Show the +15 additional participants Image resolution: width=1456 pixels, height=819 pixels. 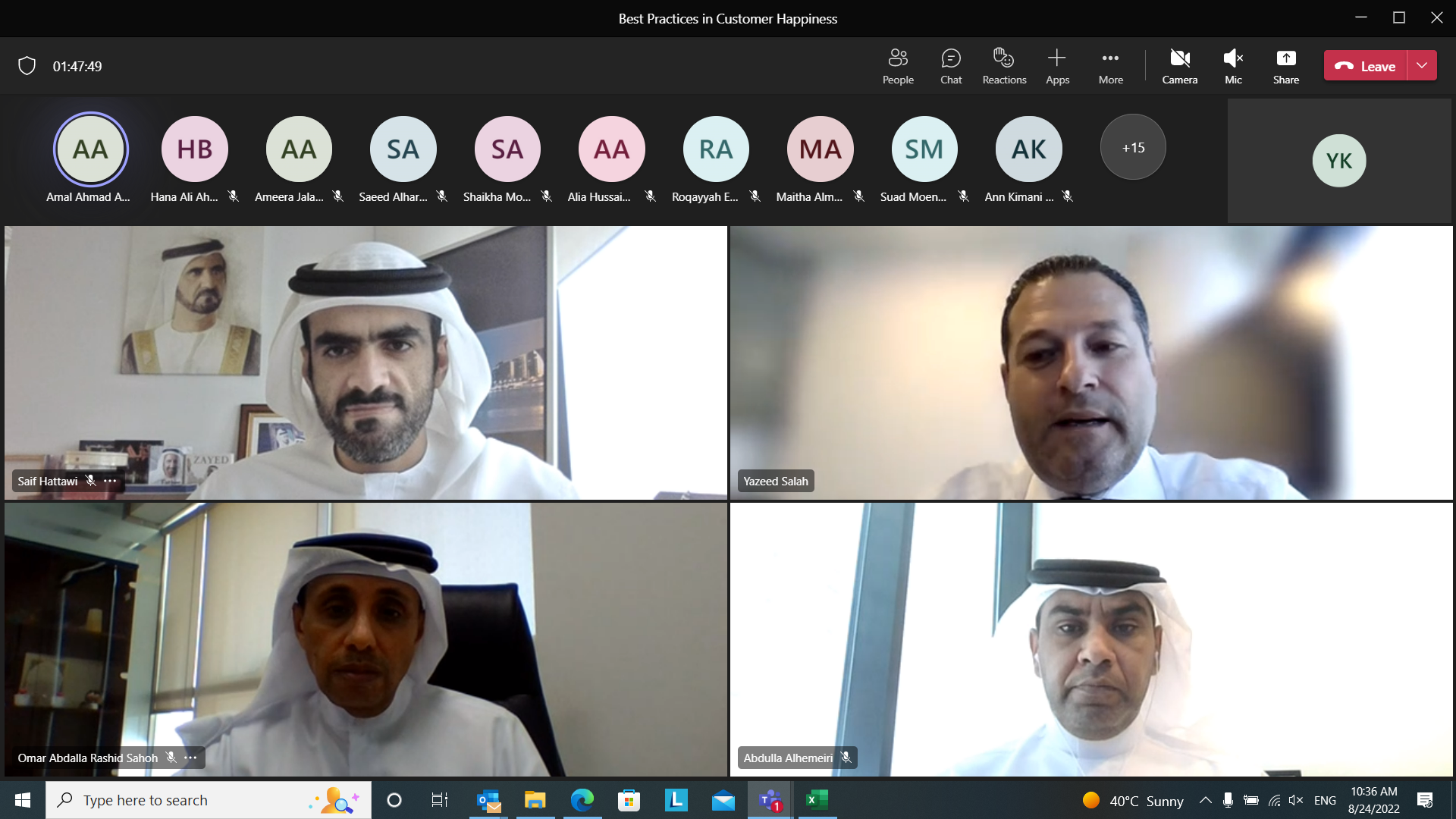coord(1133,147)
